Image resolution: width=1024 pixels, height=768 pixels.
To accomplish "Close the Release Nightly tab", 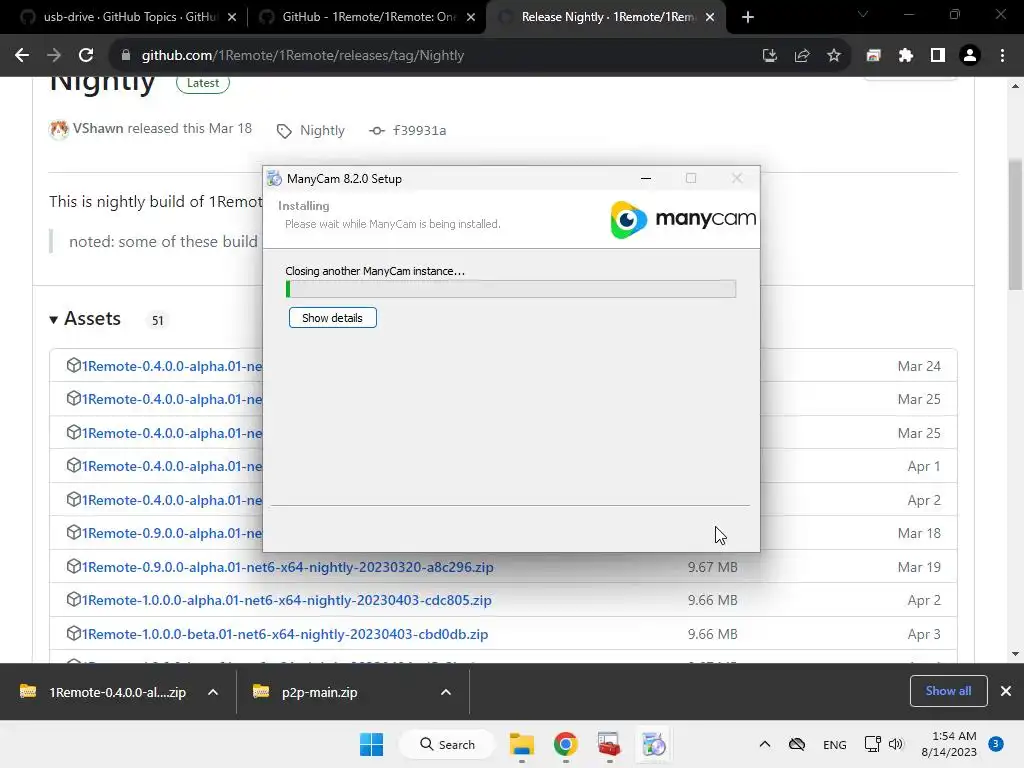I will 710,17.
